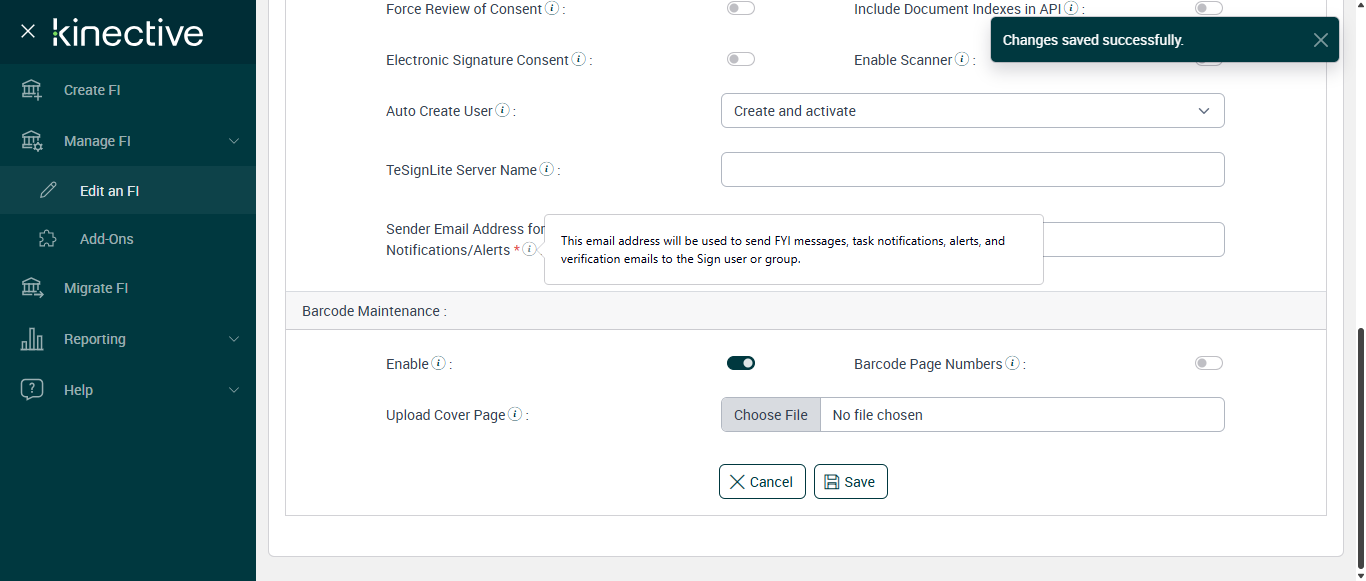Click the Save button
This screenshot has height=581, width=1366.
[x=850, y=482]
